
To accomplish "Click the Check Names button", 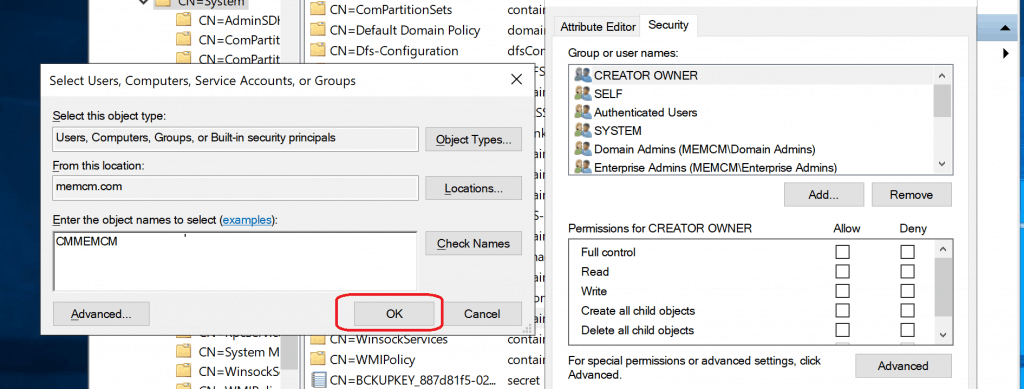I will (x=473, y=243).
